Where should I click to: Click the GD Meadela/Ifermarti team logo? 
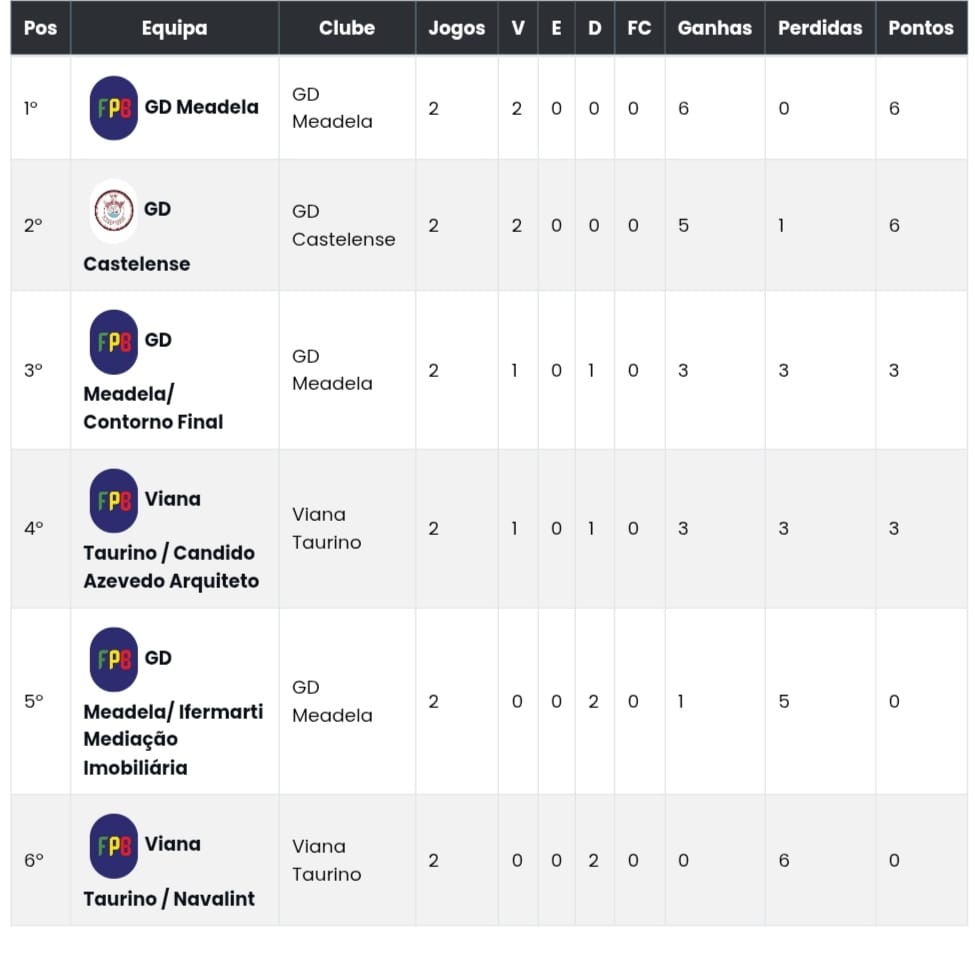113,659
